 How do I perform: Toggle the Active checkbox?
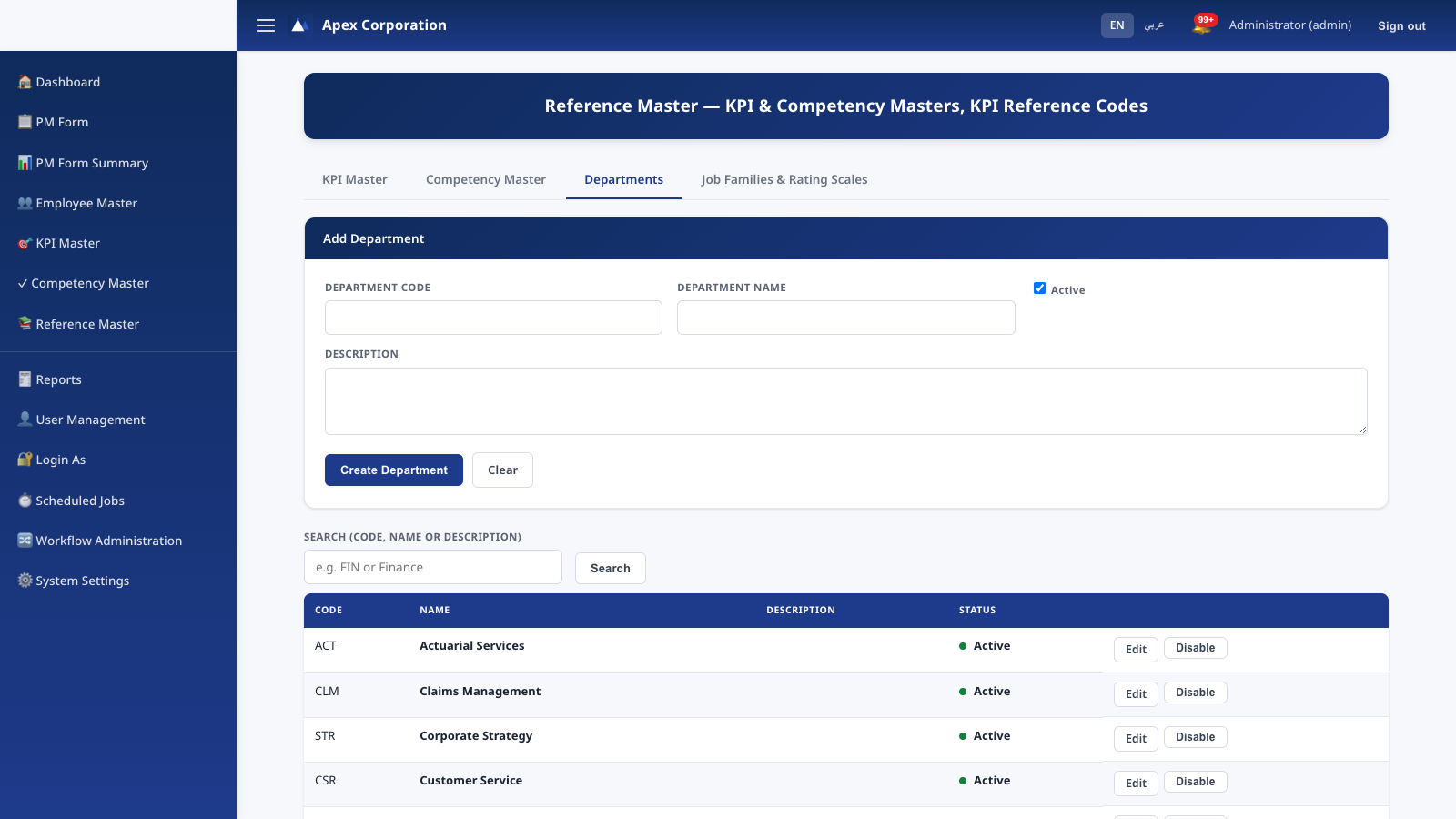coord(1039,288)
